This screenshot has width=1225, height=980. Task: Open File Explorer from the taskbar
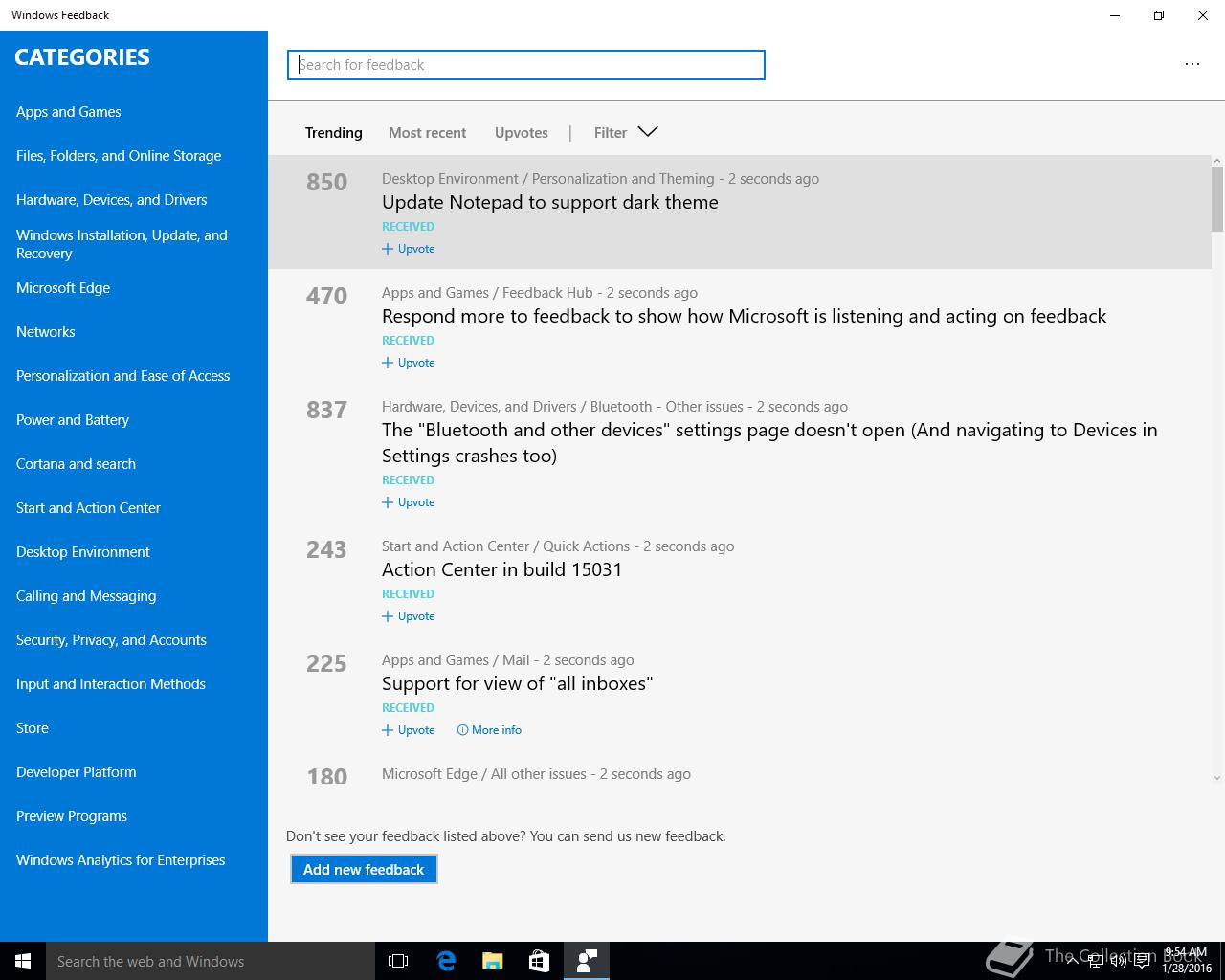pyautogui.click(x=493, y=961)
